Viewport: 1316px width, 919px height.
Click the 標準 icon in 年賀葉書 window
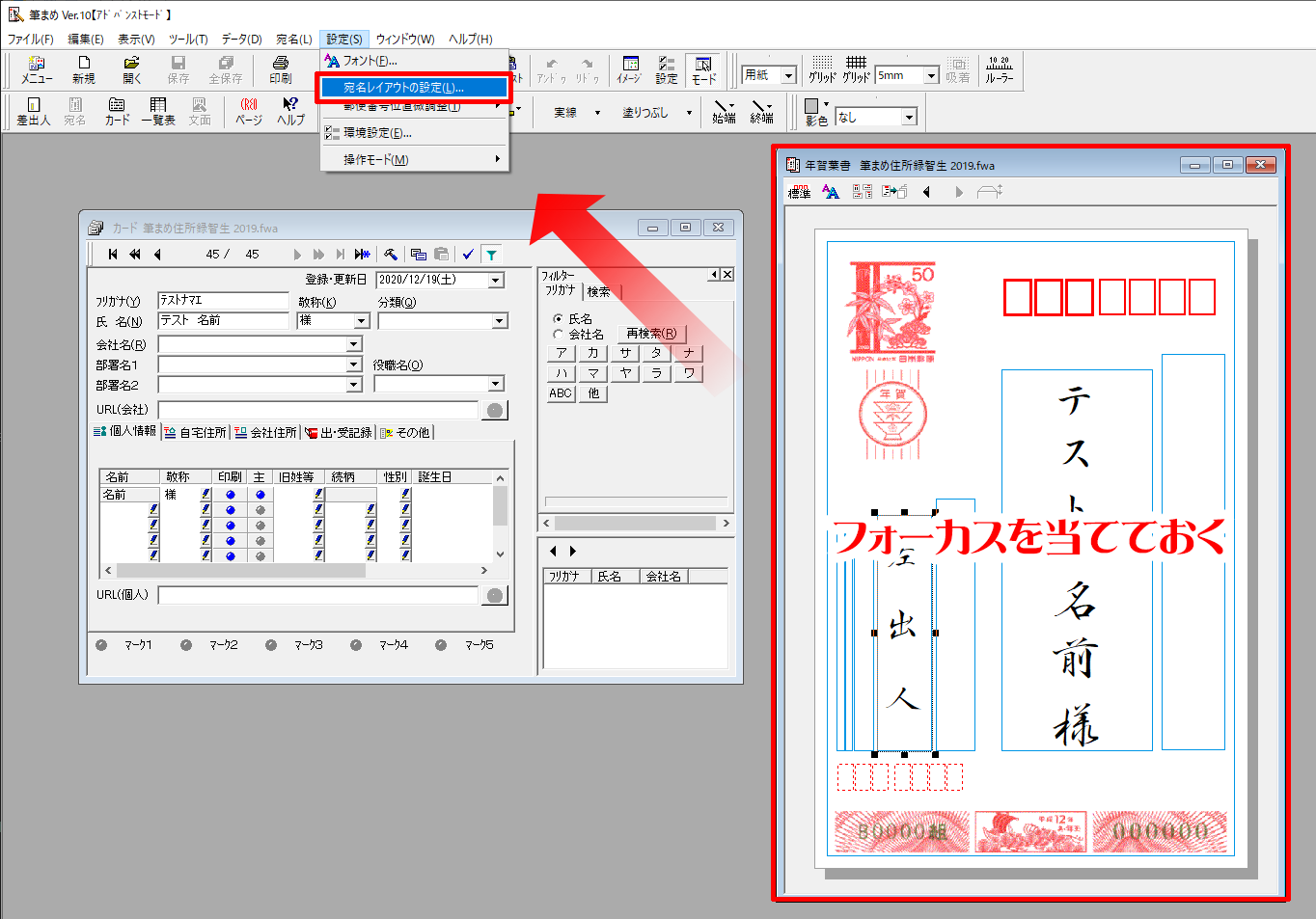tap(799, 192)
